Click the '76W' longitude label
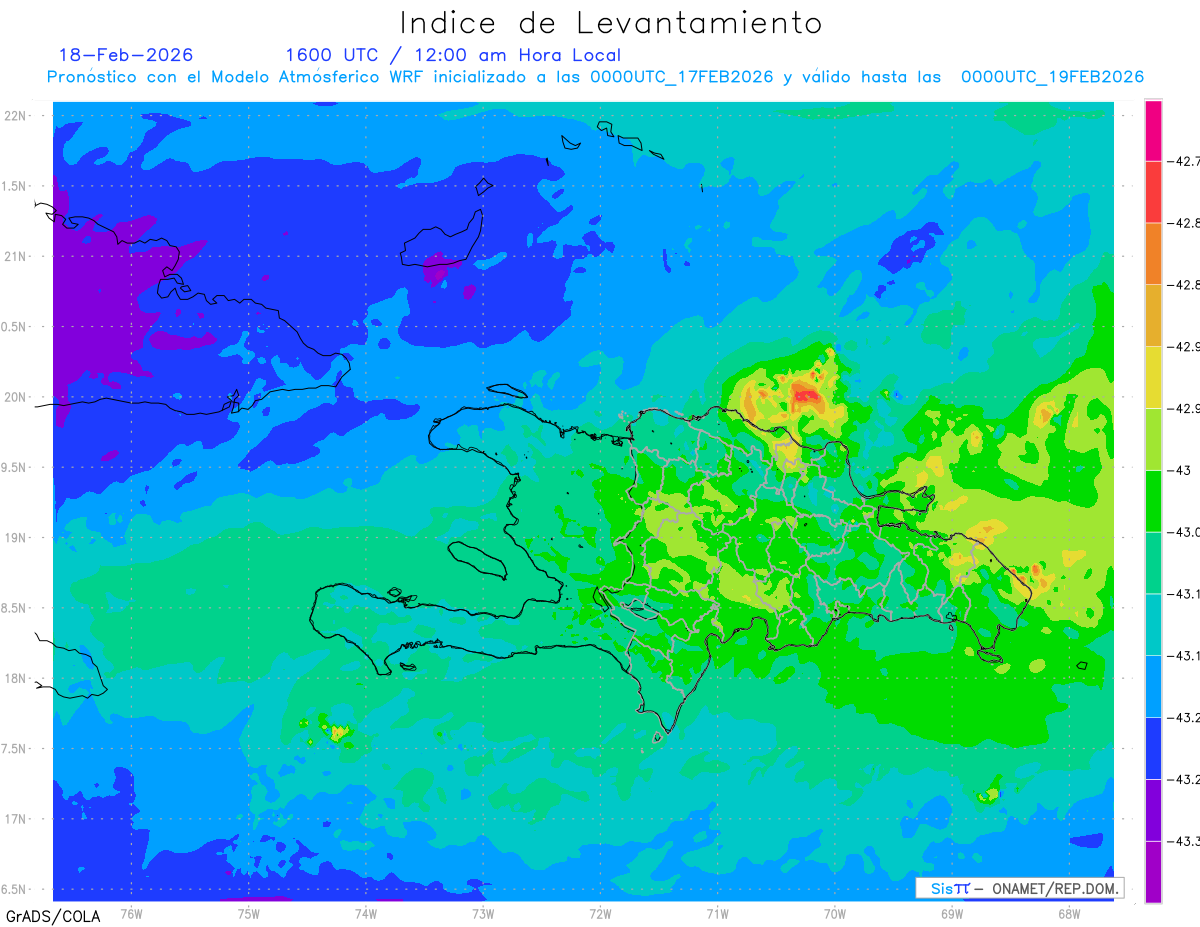 (x=131, y=913)
